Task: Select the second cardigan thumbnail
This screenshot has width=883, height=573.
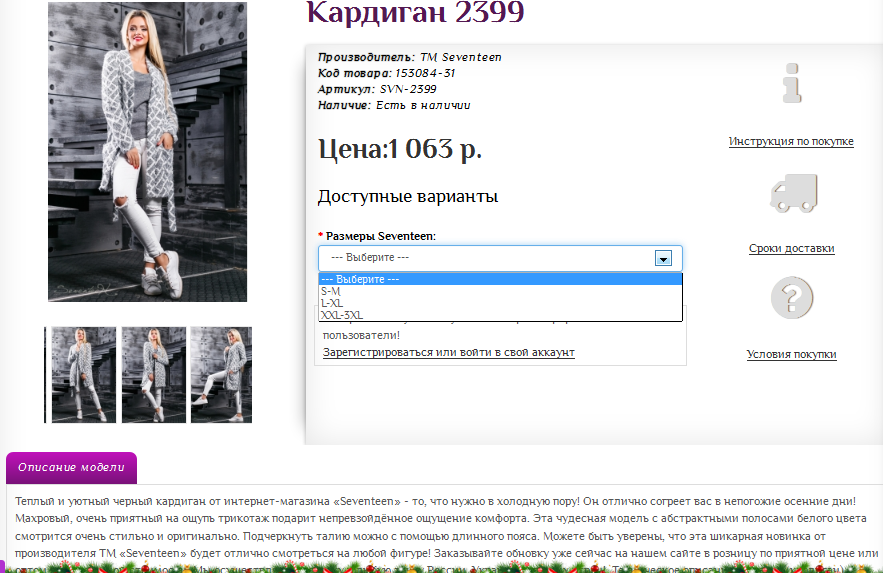Action: 154,375
